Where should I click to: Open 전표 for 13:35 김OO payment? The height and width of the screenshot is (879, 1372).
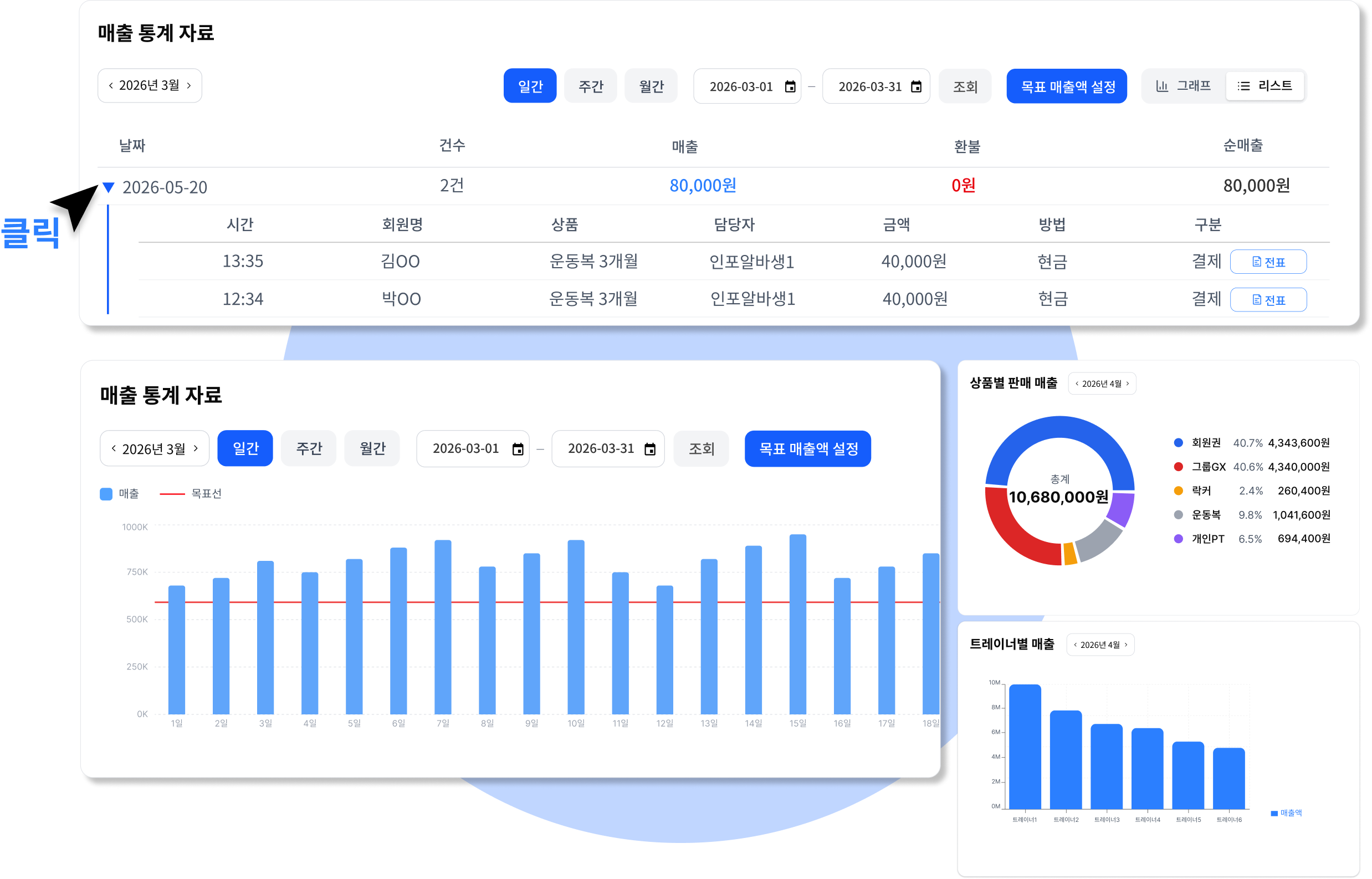(x=1268, y=262)
